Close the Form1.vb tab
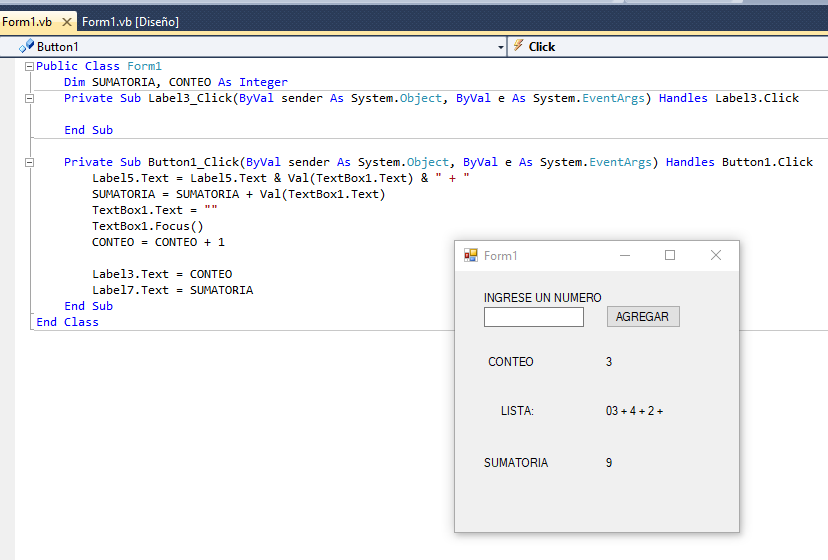The image size is (828, 560). click(67, 22)
